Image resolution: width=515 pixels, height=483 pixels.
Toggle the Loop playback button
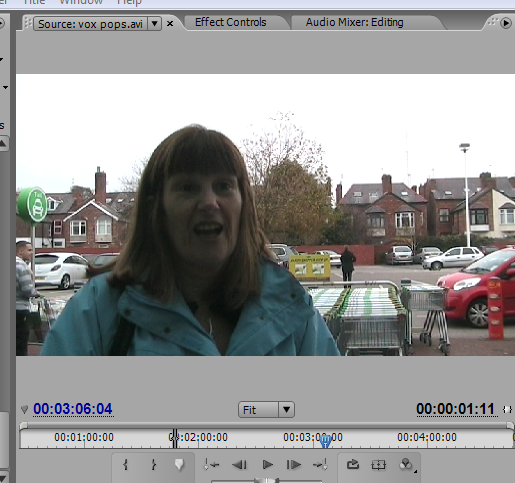(x=353, y=464)
